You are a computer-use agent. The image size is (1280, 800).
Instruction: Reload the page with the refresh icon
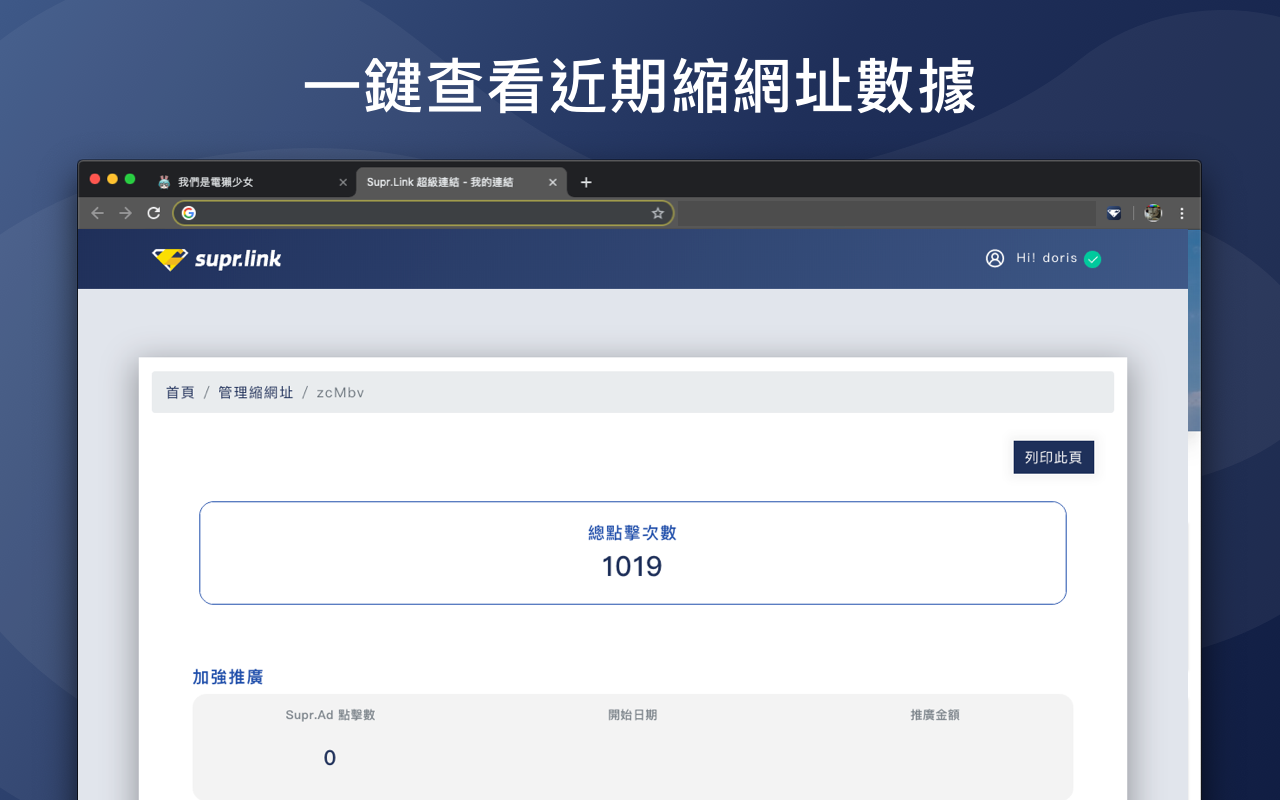click(154, 213)
